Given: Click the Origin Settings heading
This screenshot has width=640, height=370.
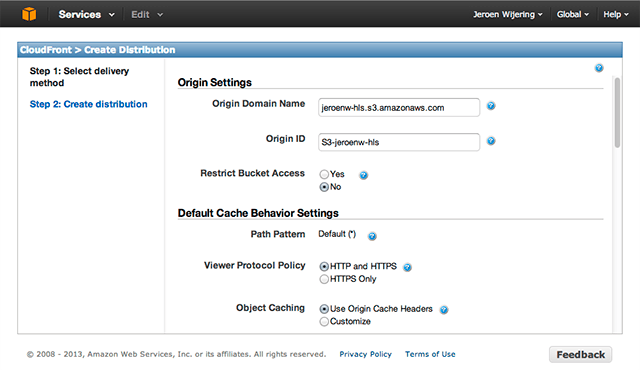Looking at the screenshot, I should tap(215, 82).
